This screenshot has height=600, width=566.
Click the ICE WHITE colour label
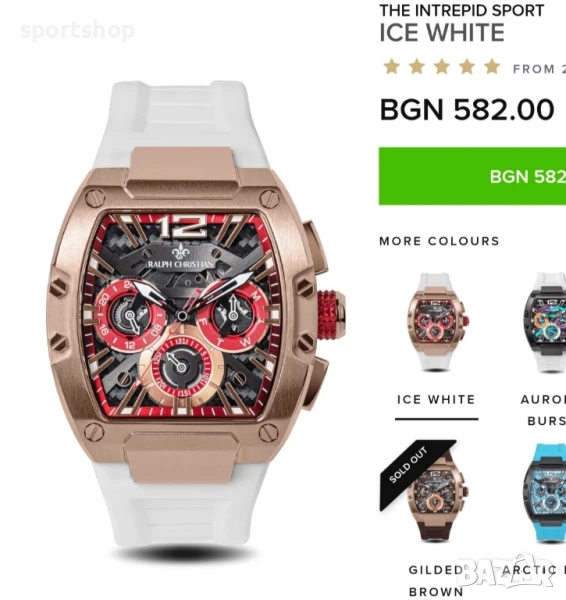(436, 400)
